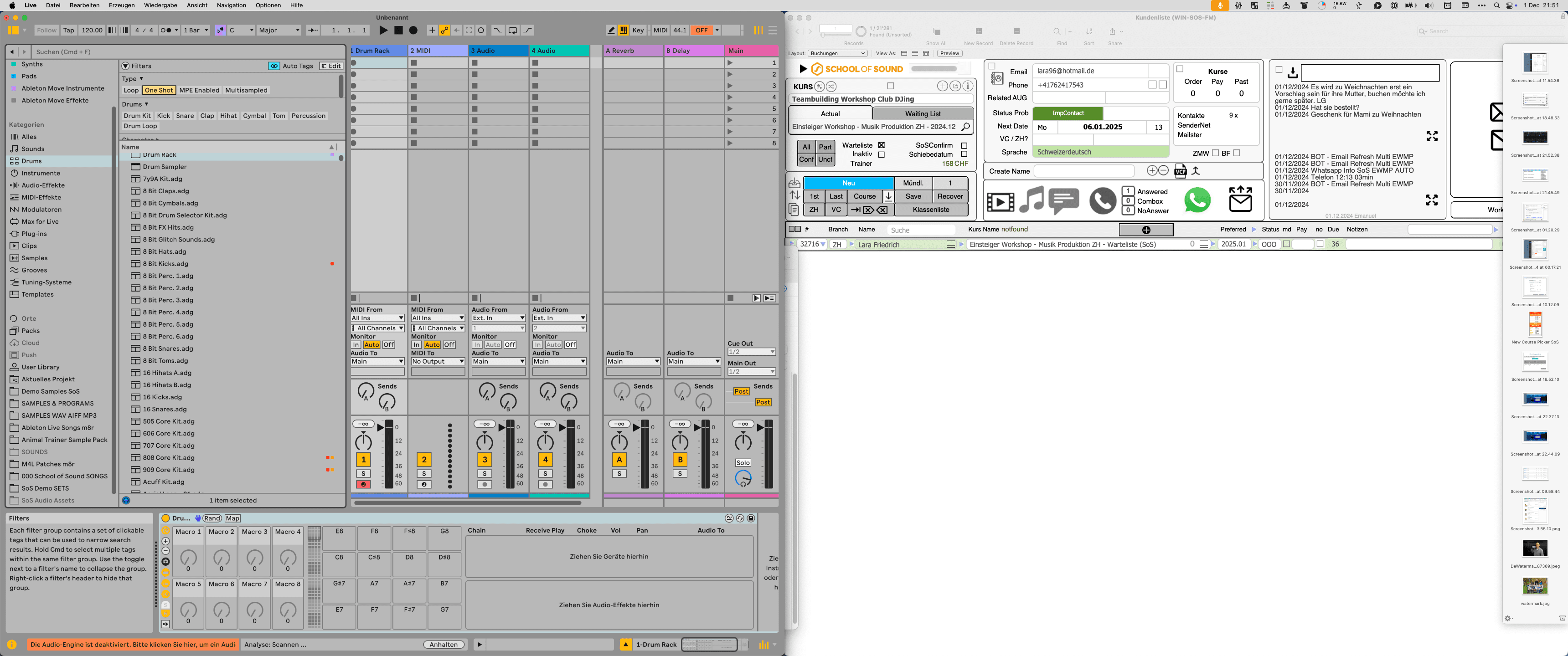Check the SoSConfirm checkbox

964,145
